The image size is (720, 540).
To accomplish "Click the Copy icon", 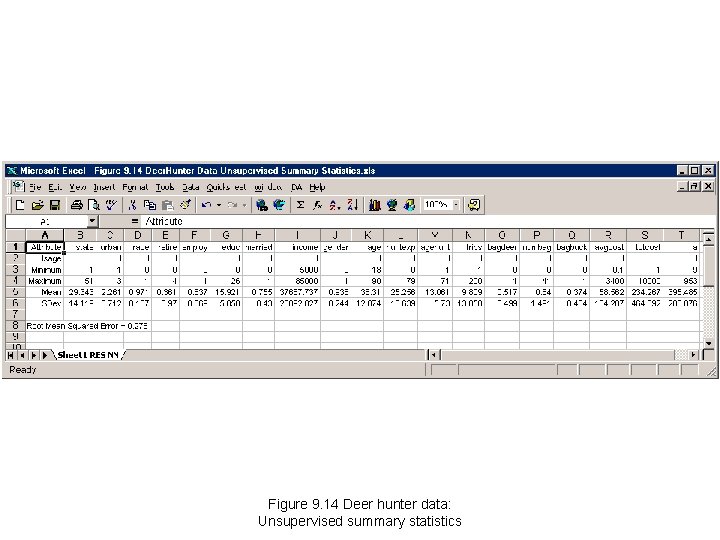I will [150, 205].
